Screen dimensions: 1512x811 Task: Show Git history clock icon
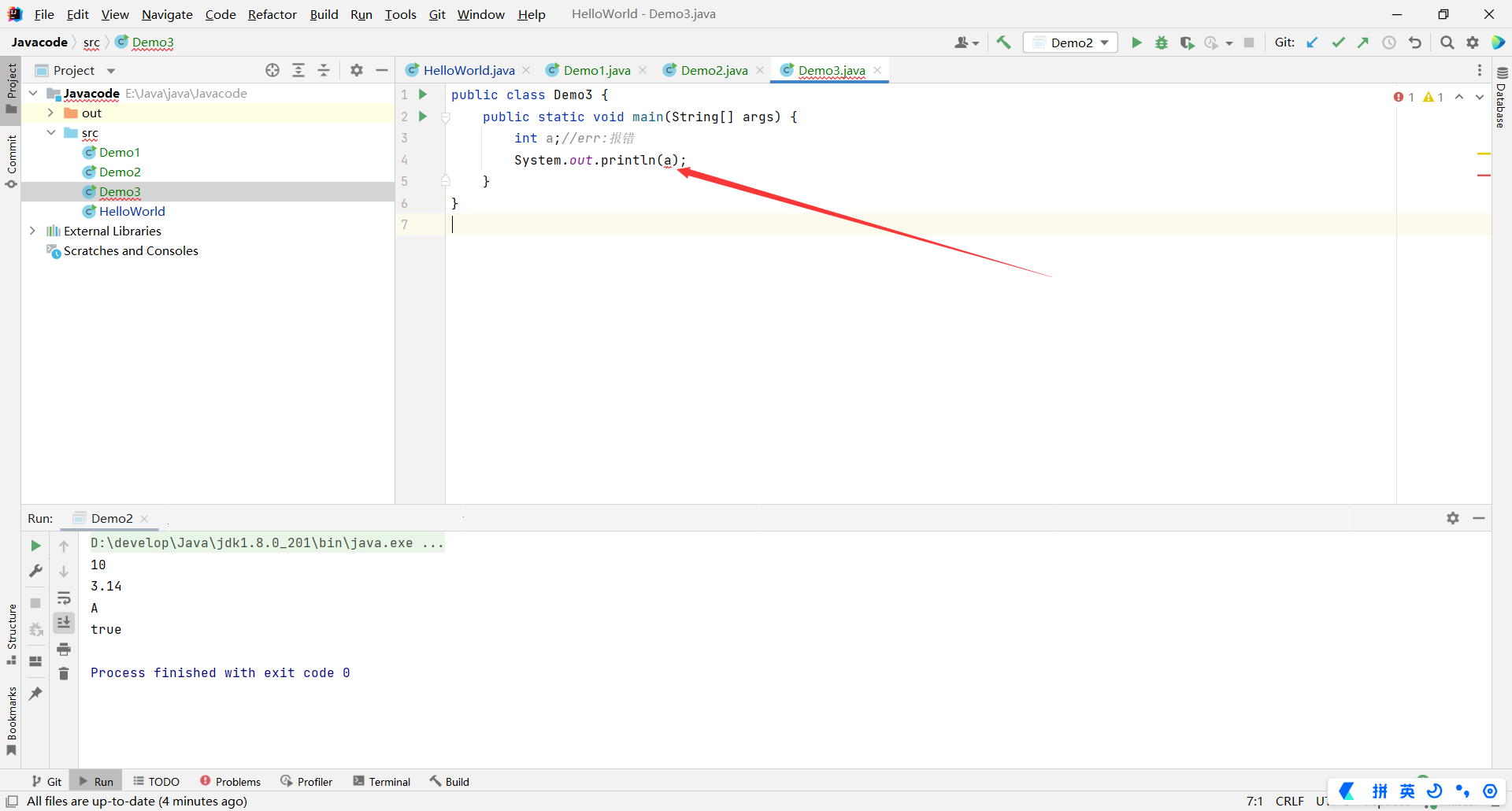pyautogui.click(x=1389, y=43)
